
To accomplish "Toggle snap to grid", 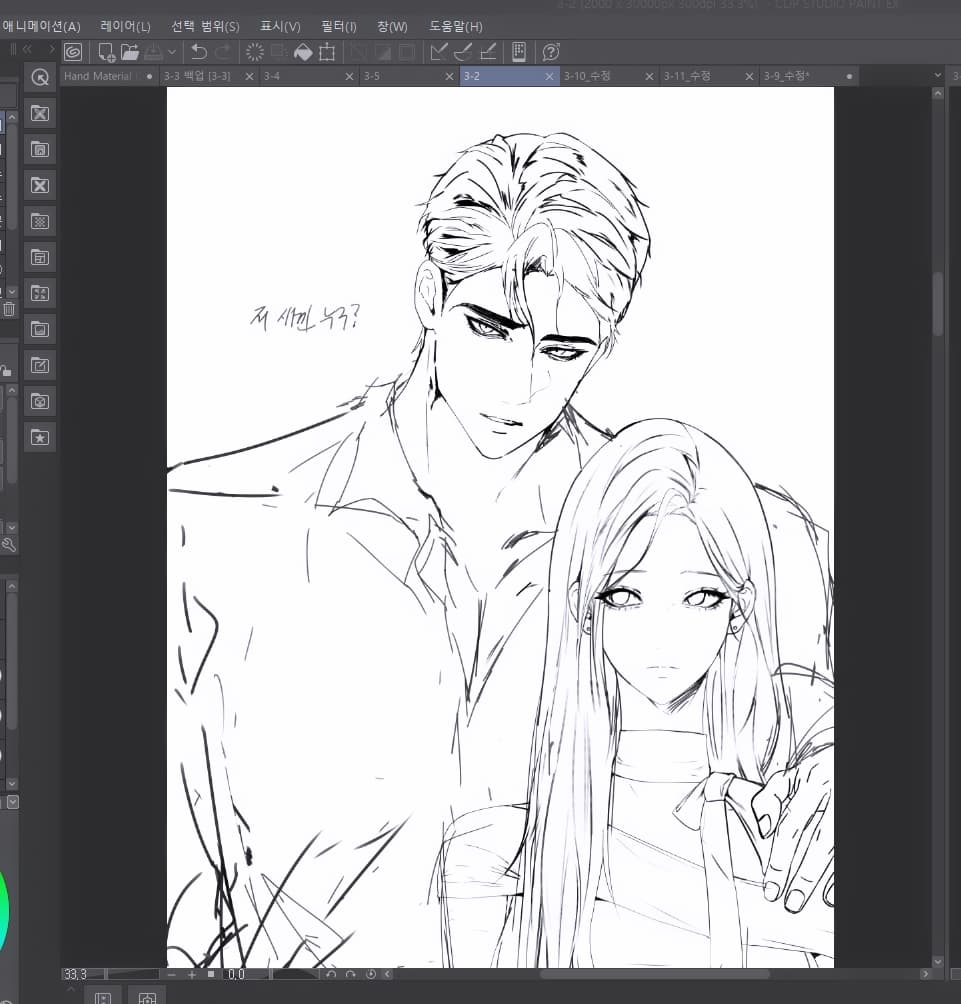I will point(488,52).
